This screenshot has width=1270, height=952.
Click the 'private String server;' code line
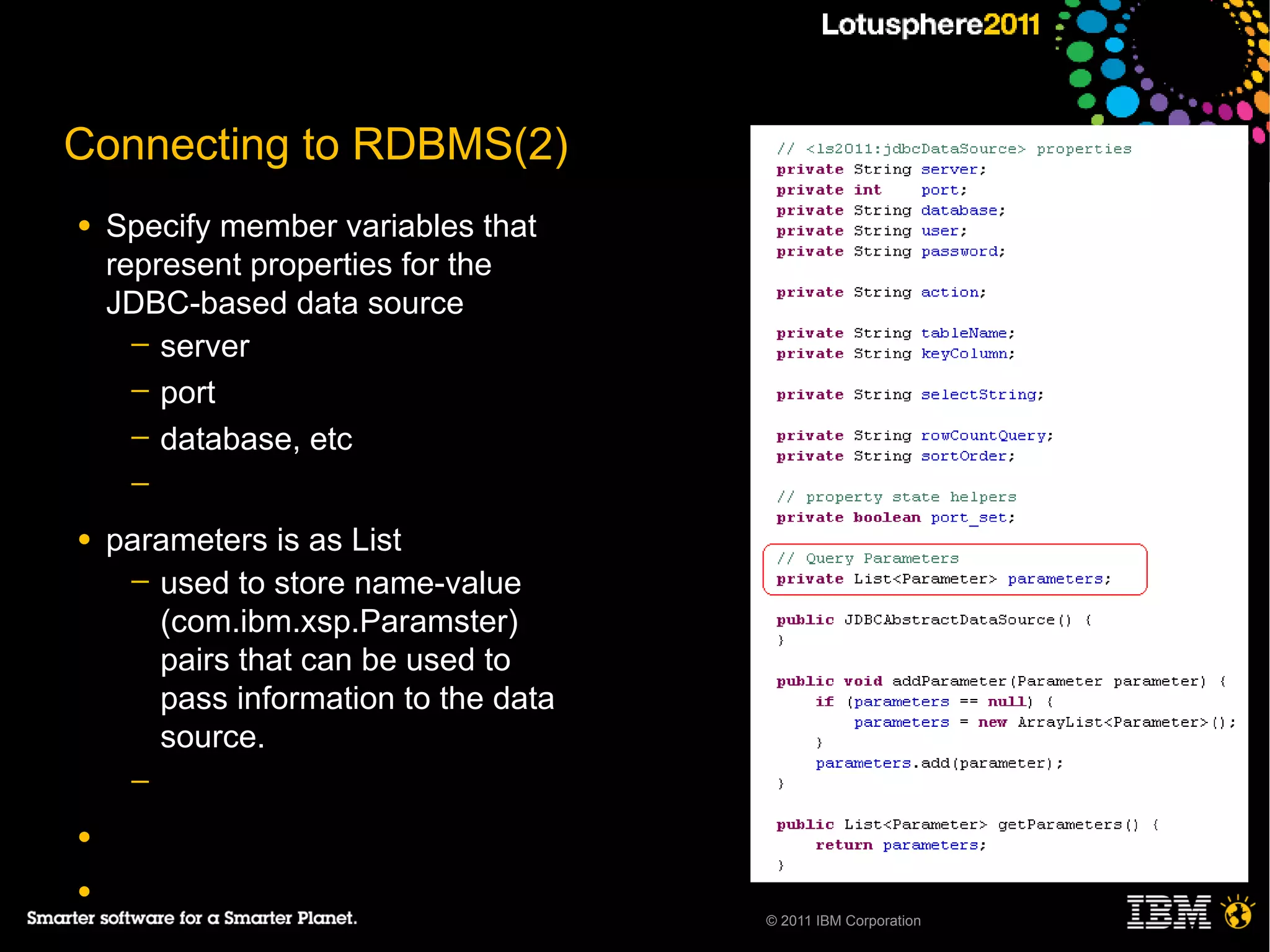(881, 169)
